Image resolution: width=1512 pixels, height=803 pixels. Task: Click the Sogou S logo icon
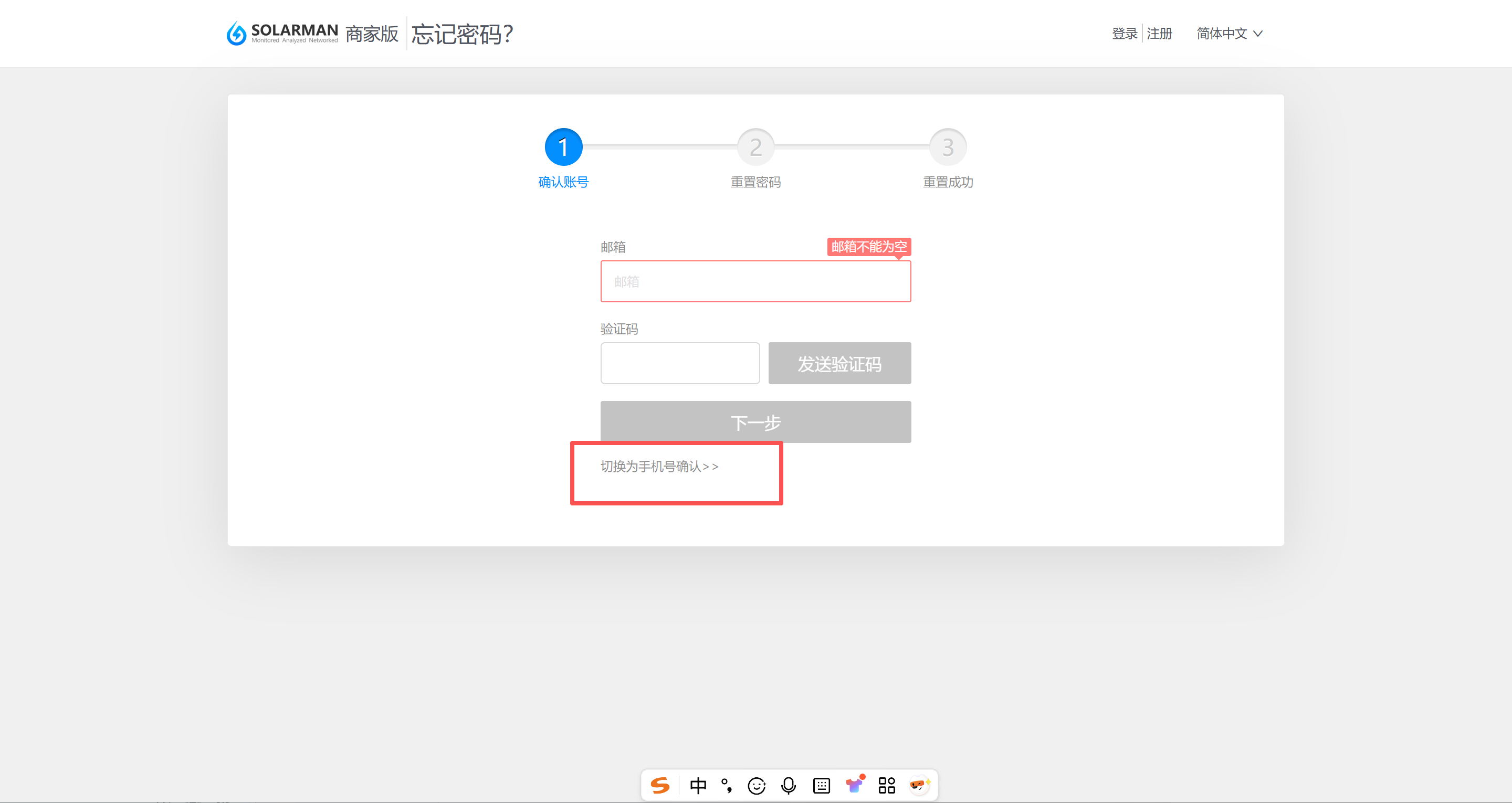pos(660,785)
